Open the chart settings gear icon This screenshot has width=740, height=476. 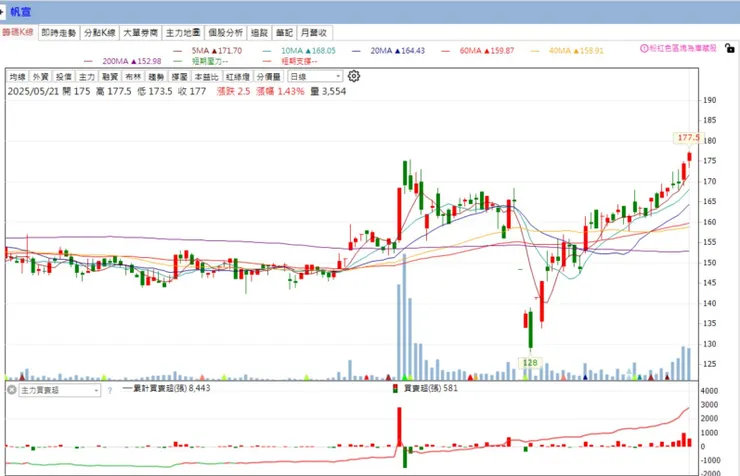[353, 76]
